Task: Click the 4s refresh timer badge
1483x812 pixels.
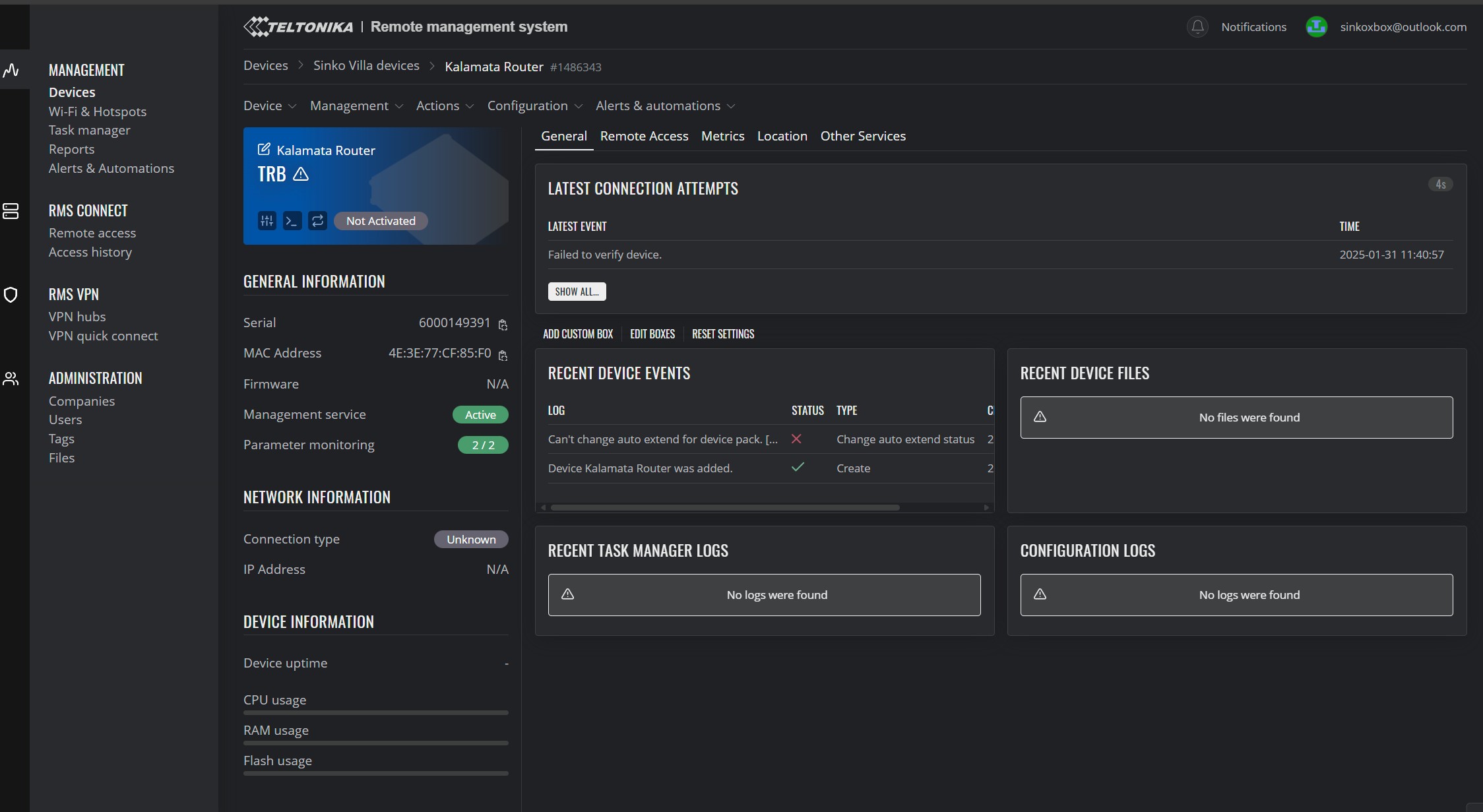Action: 1441,184
